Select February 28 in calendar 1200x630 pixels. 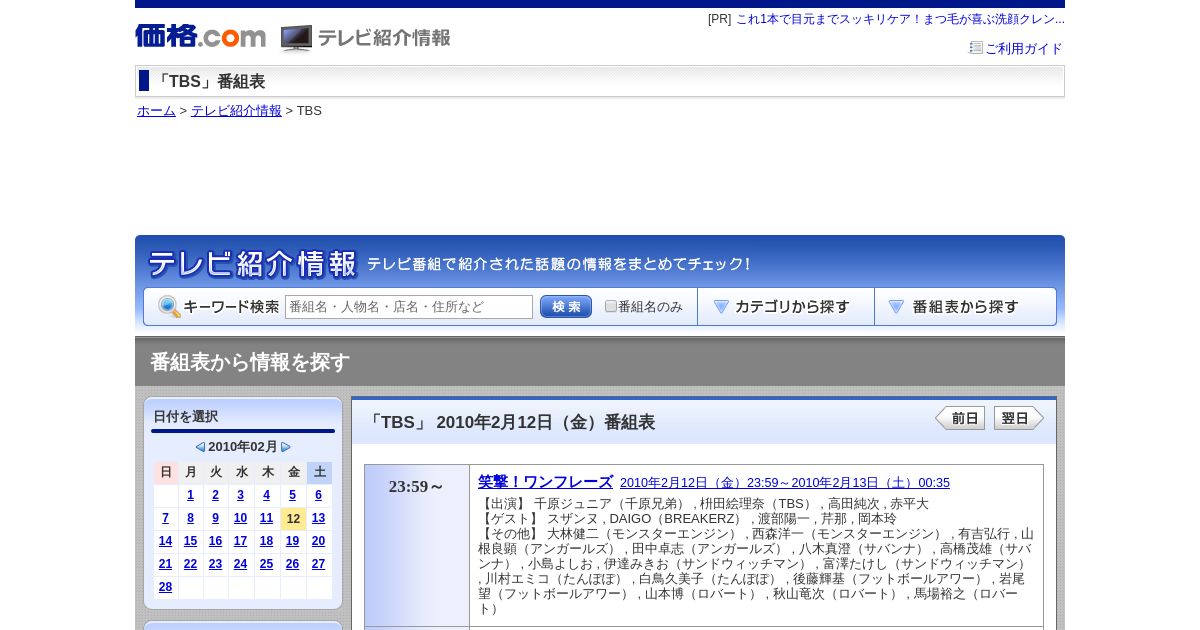(x=166, y=587)
